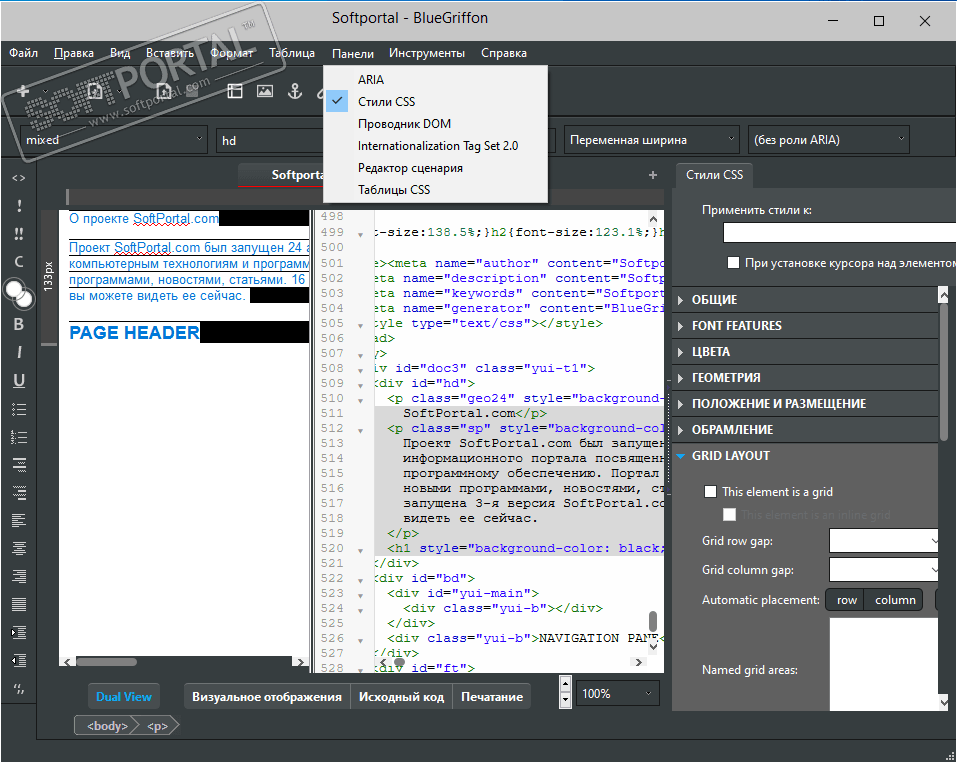Open the Переменная ширина font dropdown
Screen dimensions: 957x763
[652, 140]
